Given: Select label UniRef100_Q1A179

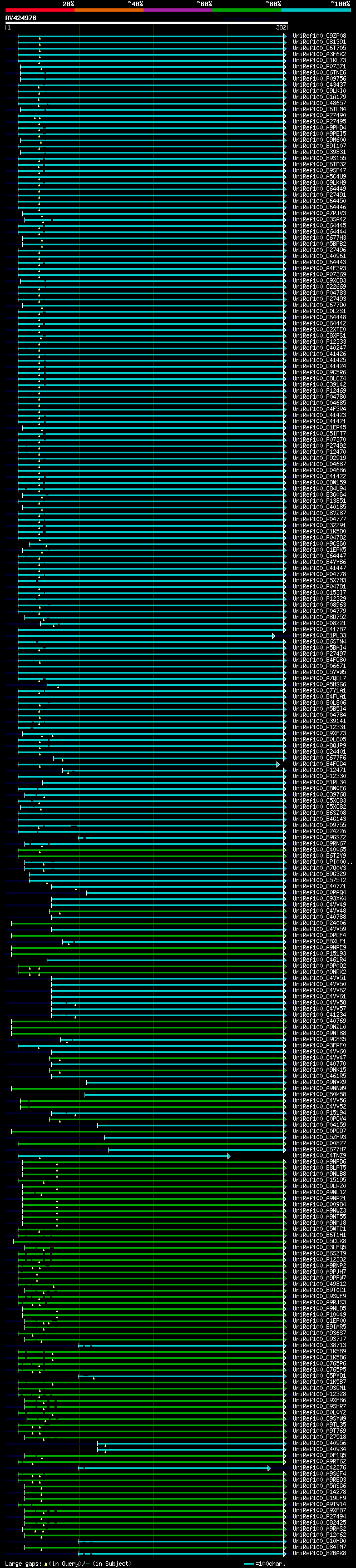Looking at the screenshot, I should pos(319,97).
